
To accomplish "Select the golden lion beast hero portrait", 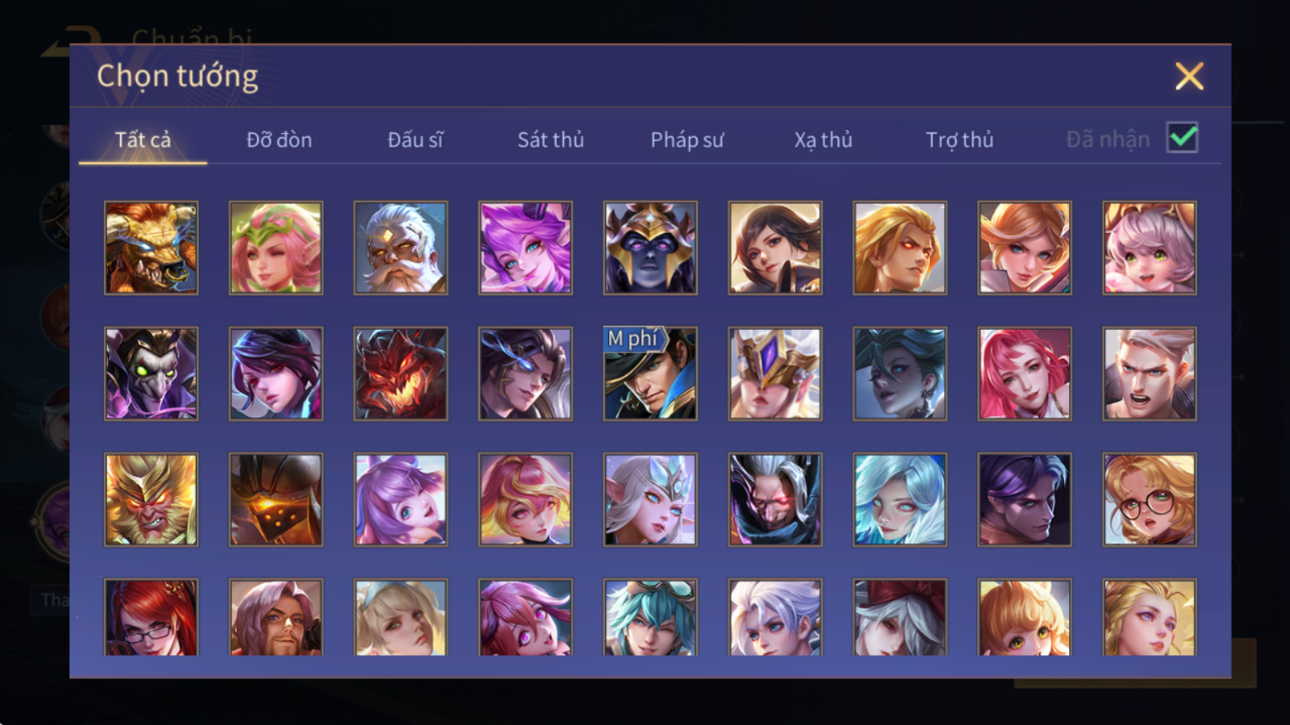I will point(151,248).
